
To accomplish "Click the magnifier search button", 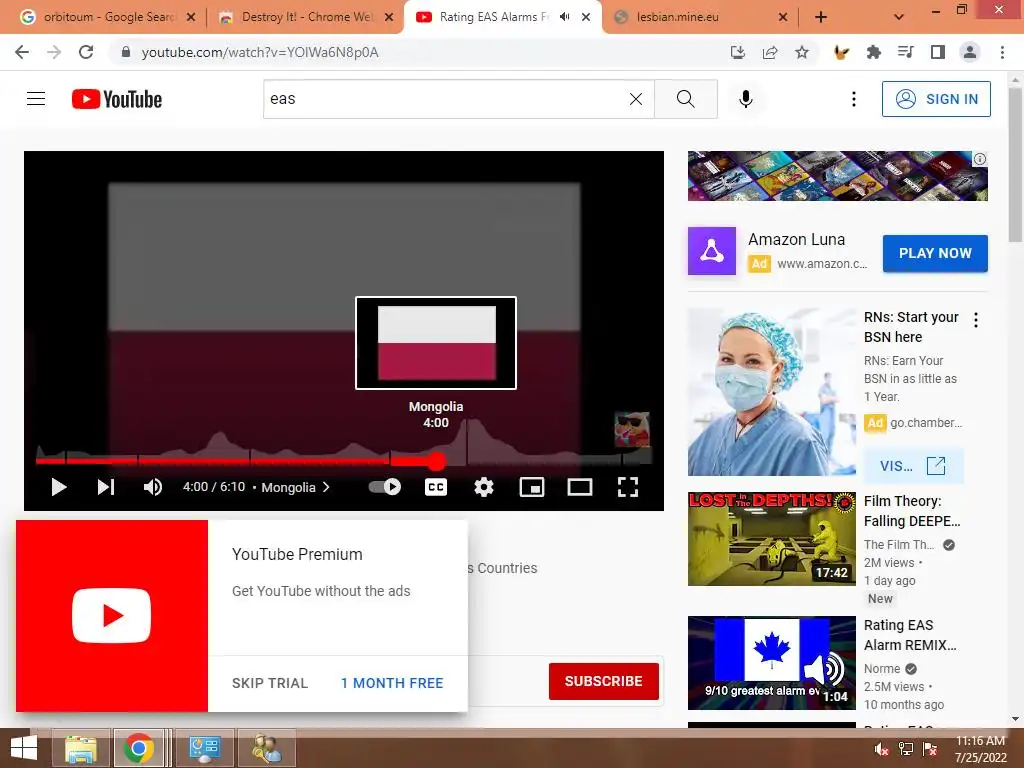I will (x=686, y=99).
